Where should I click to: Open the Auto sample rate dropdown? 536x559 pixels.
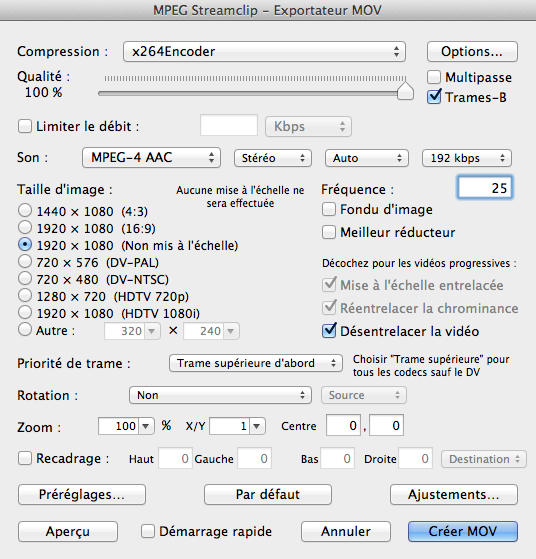[367, 158]
